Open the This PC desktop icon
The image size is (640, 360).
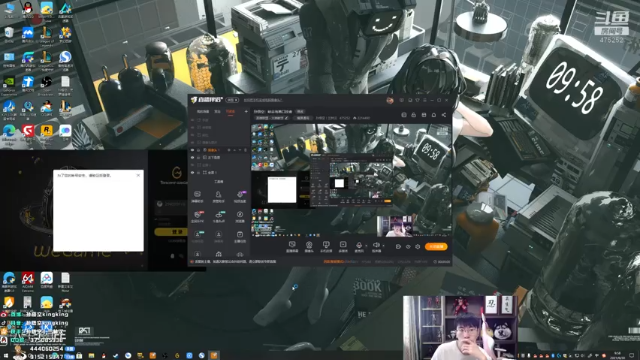9,8
